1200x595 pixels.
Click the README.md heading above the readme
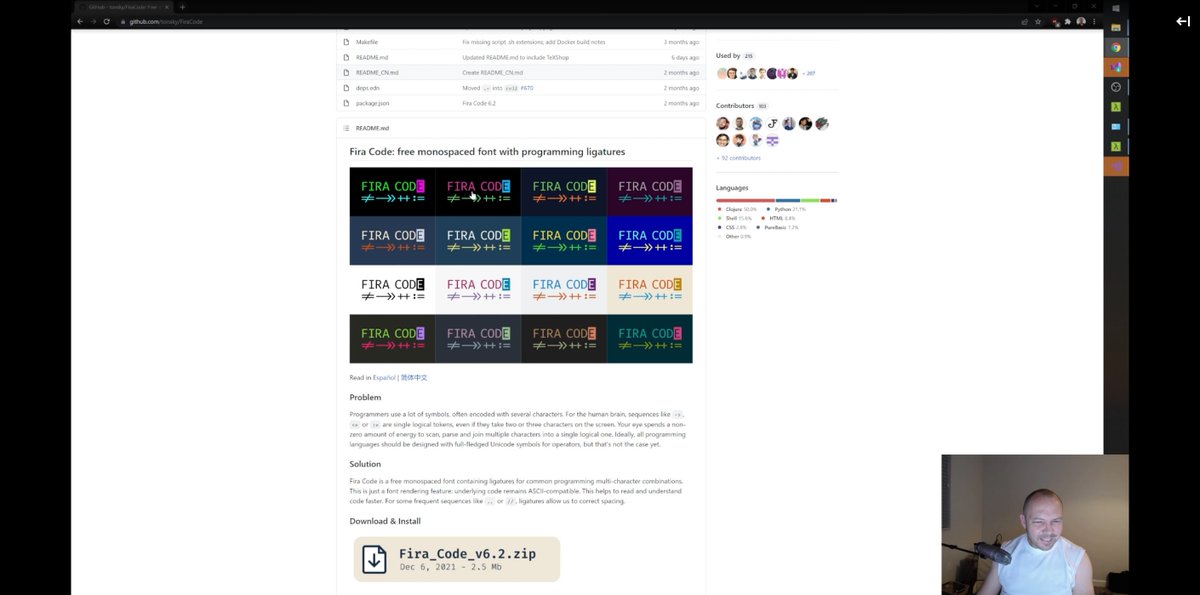372,128
